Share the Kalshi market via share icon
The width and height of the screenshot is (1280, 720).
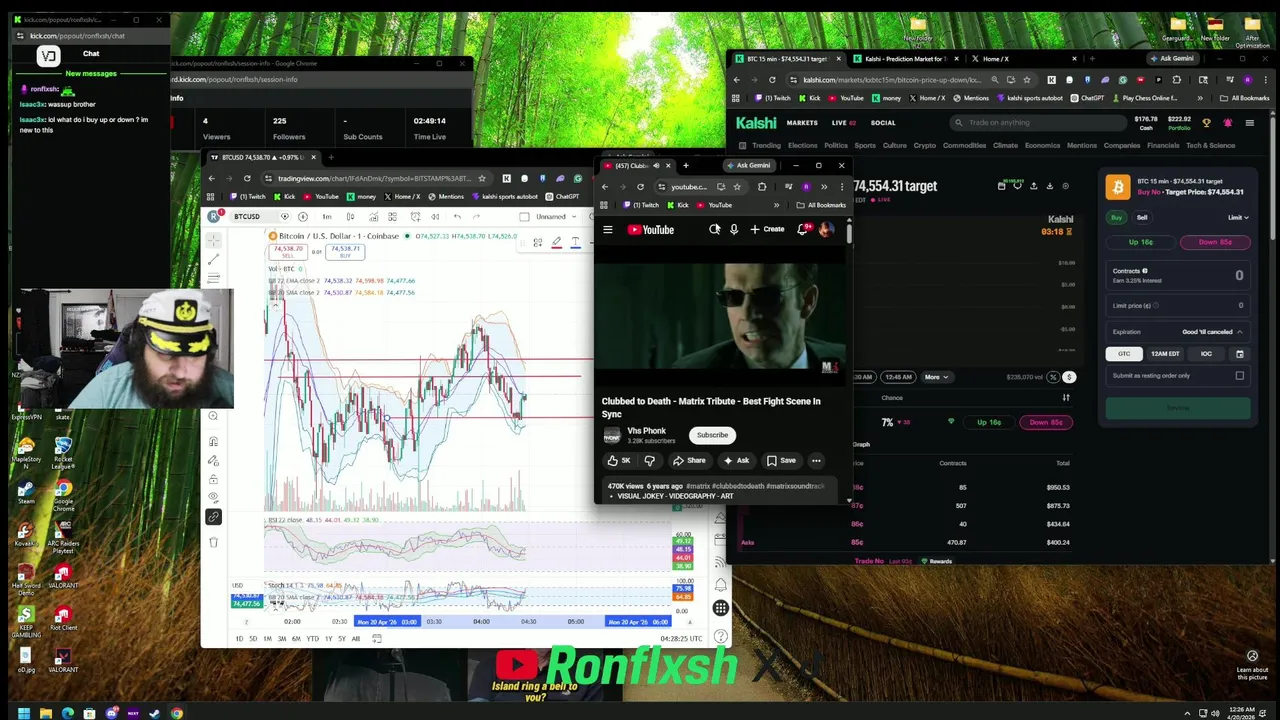1033,186
